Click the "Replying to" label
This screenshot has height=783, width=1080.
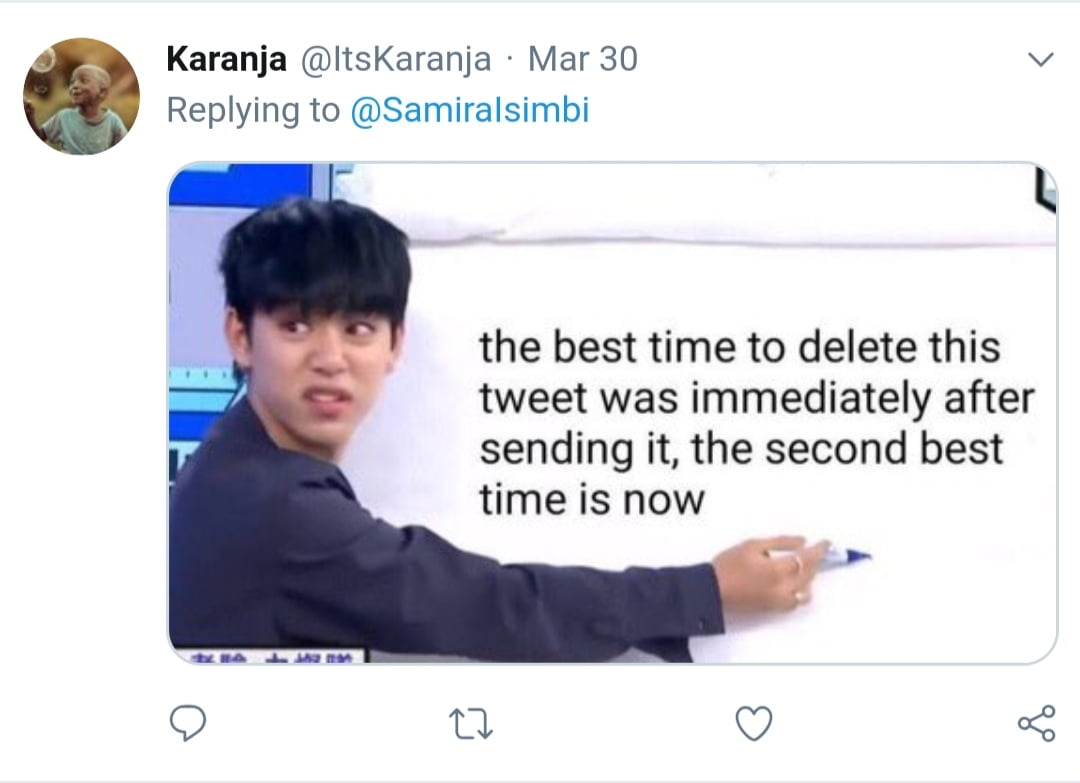pyautogui.click(x=253, y=110)
